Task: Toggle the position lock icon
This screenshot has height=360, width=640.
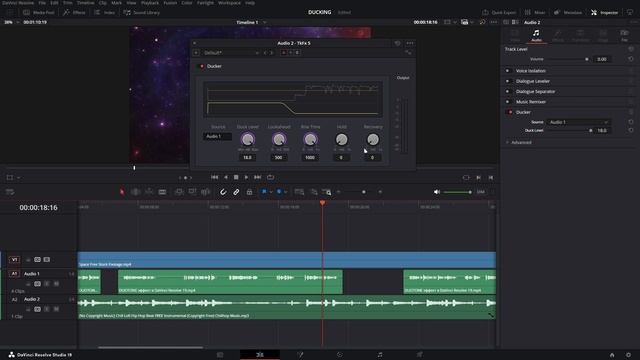Action: coord(249,192)
